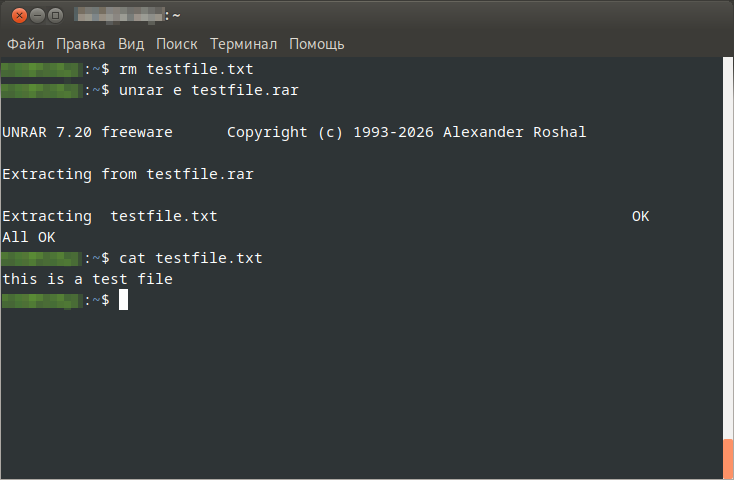This screenshot has width=734, height=480.
Task: Click the terminal cursor block at the prompt
Action: pyautogui.click(x=123, y=300)
